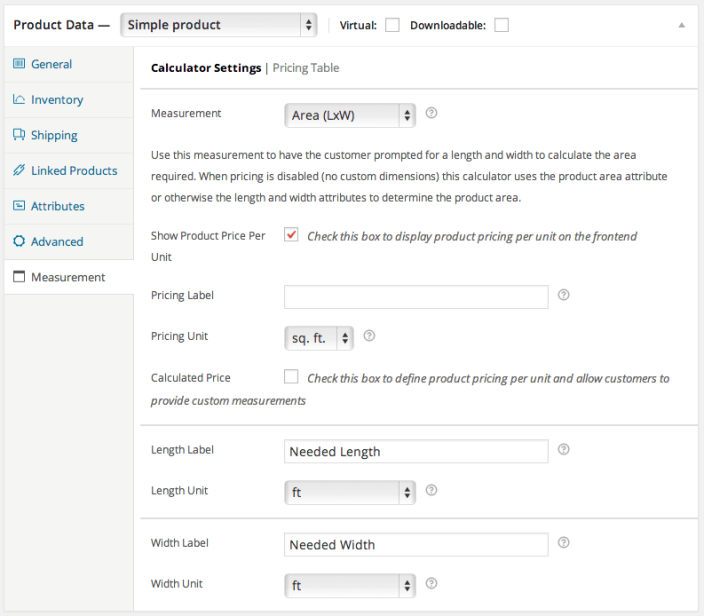Image resolution: width=704 pixels, height=616 pixels.
Task: Uncheck Show Product Price Per Unit
Action: [x=291, y=235]
